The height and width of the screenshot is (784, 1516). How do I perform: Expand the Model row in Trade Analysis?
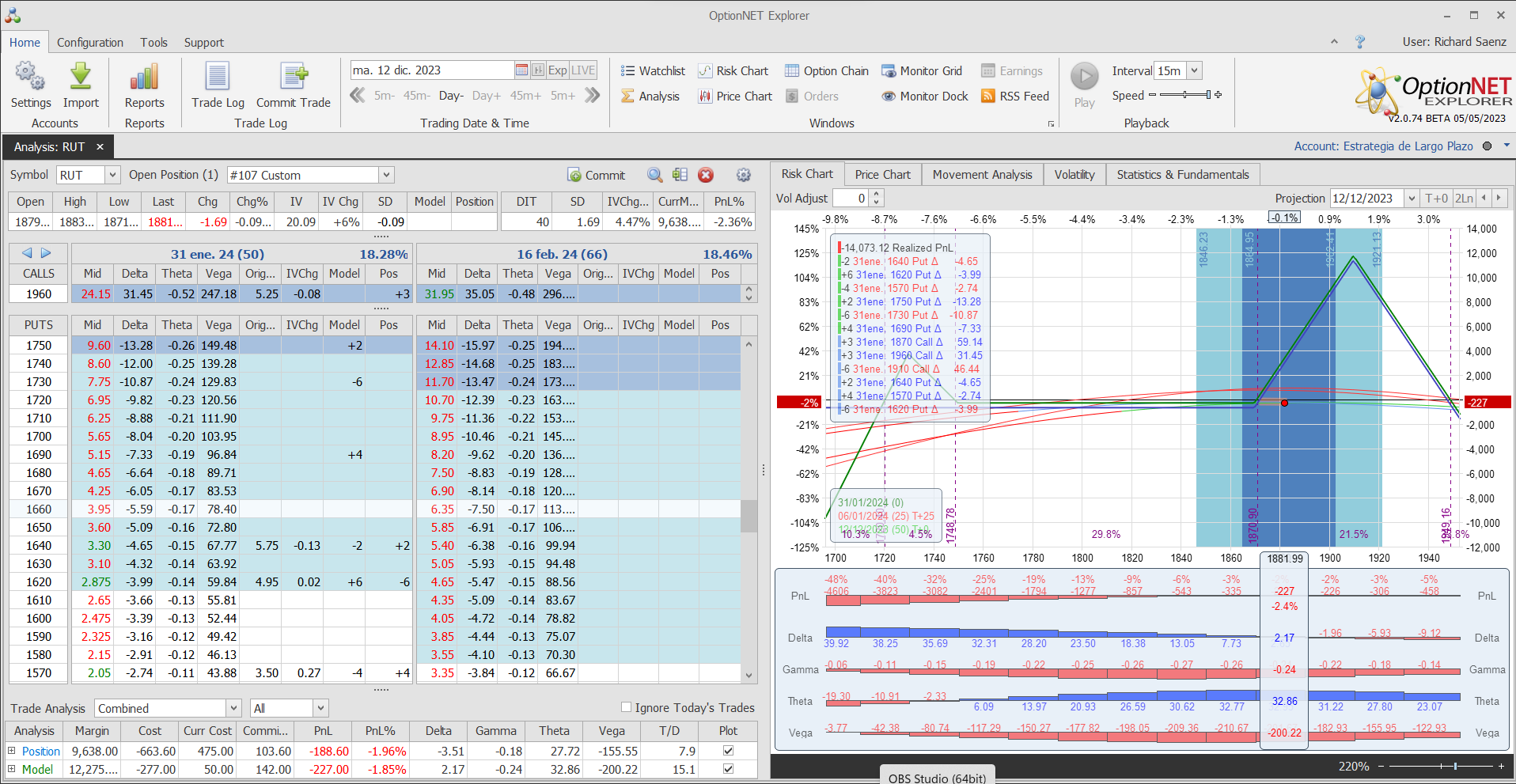point(12,769)
